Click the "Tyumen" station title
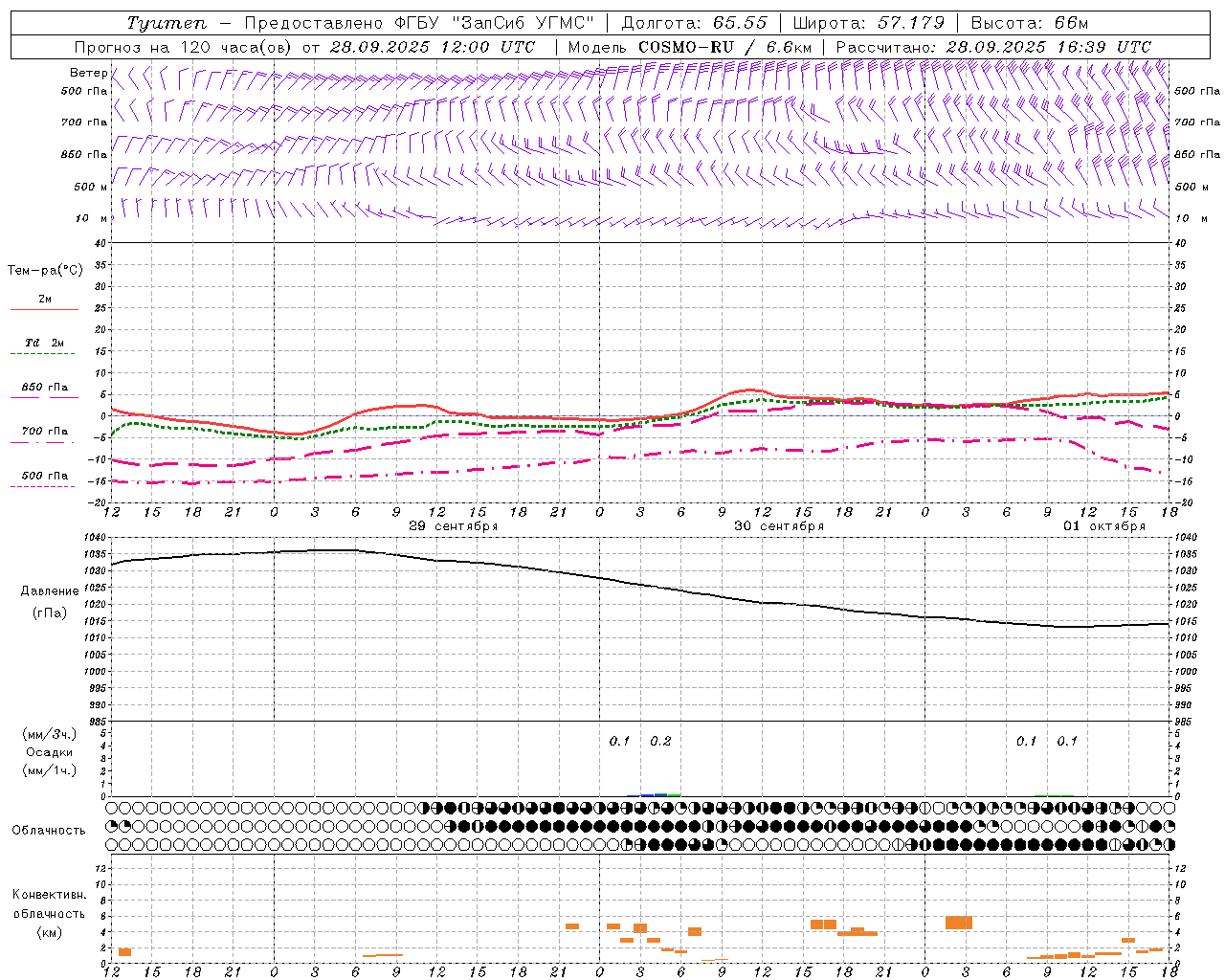 (167, 23)
